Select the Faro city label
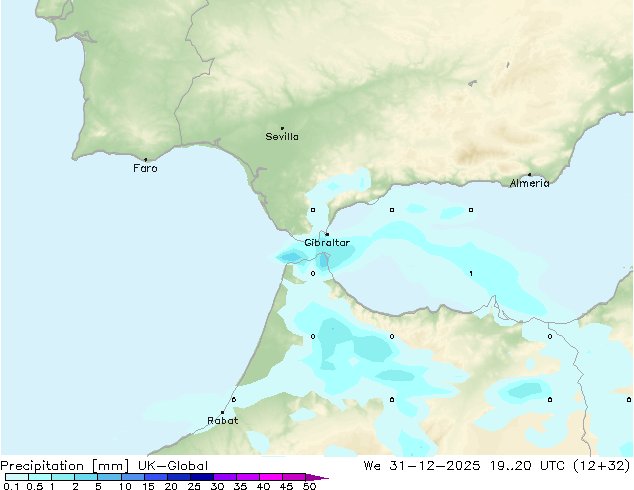The width and height of the screenshot is (634, 490). coord(145,168)
